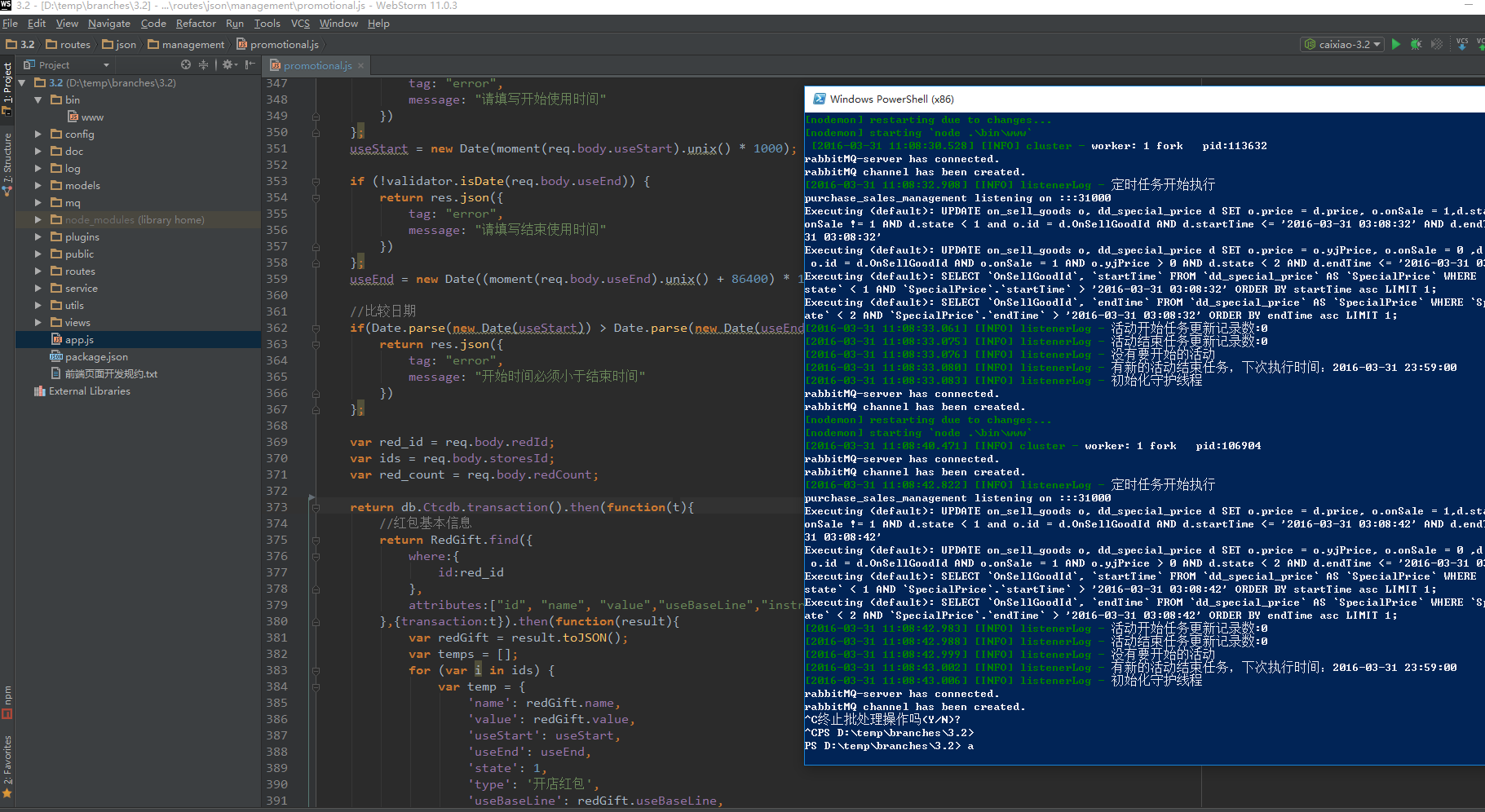
Task: Open the Navigate menu
Action: (109, 23)
